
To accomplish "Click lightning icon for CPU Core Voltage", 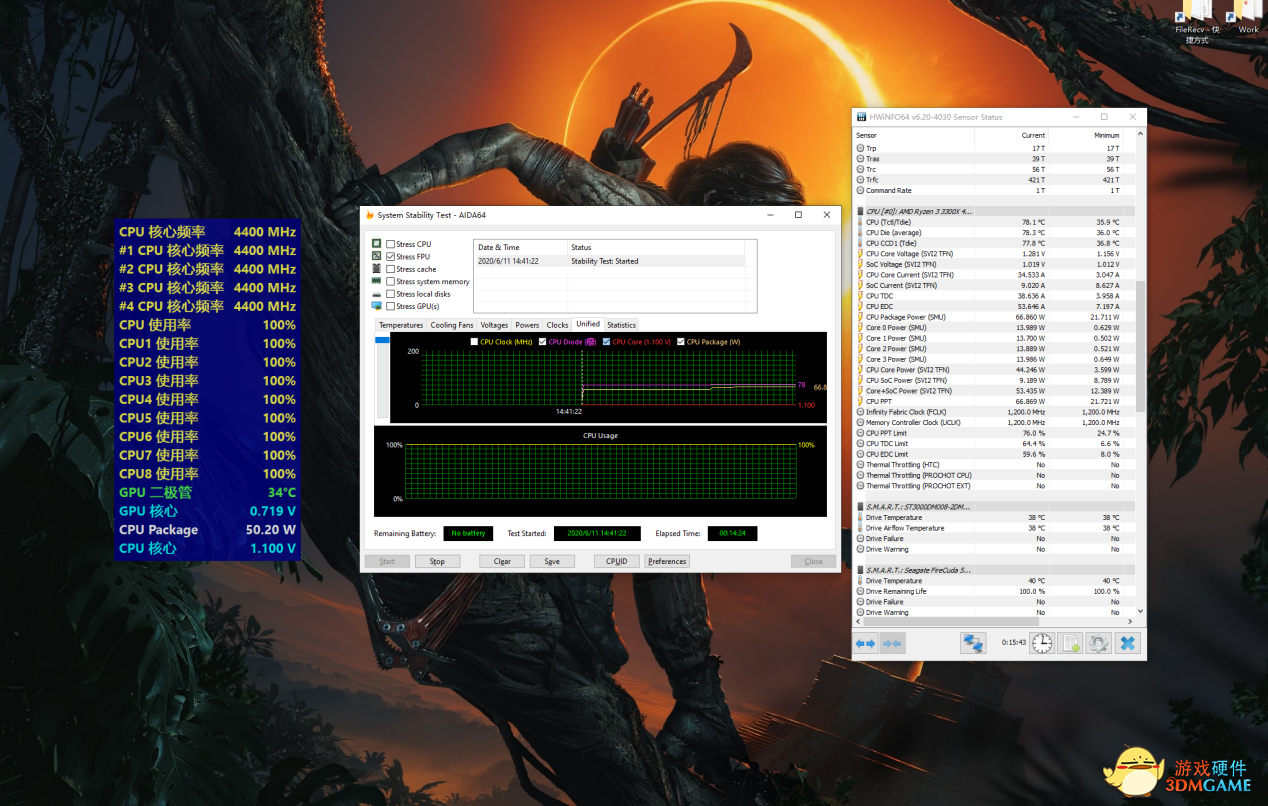I will pyautogui.click(x=861, y=254).
